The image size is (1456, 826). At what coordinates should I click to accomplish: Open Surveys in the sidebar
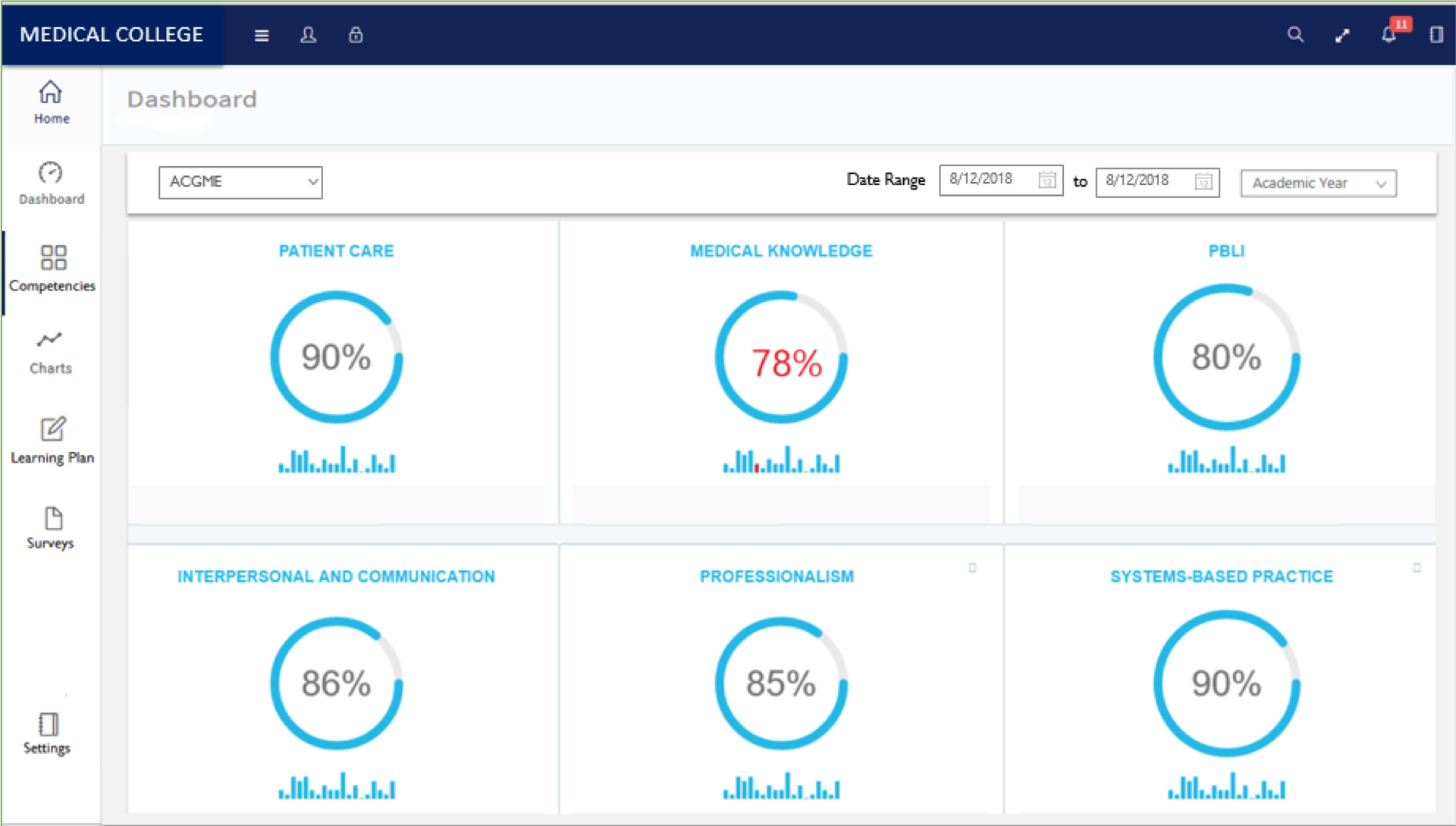pos(51,528)
